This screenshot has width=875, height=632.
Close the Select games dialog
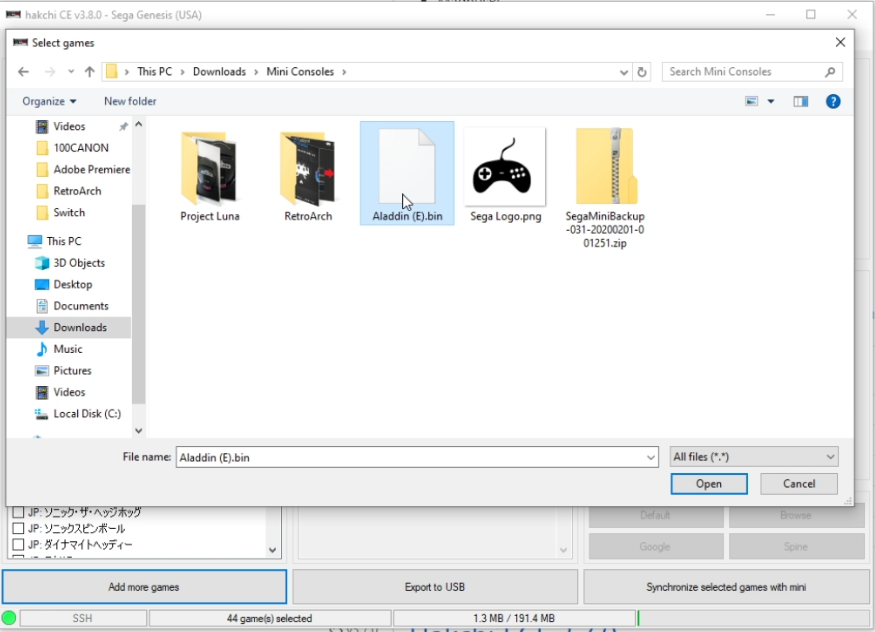pos(840,42)
